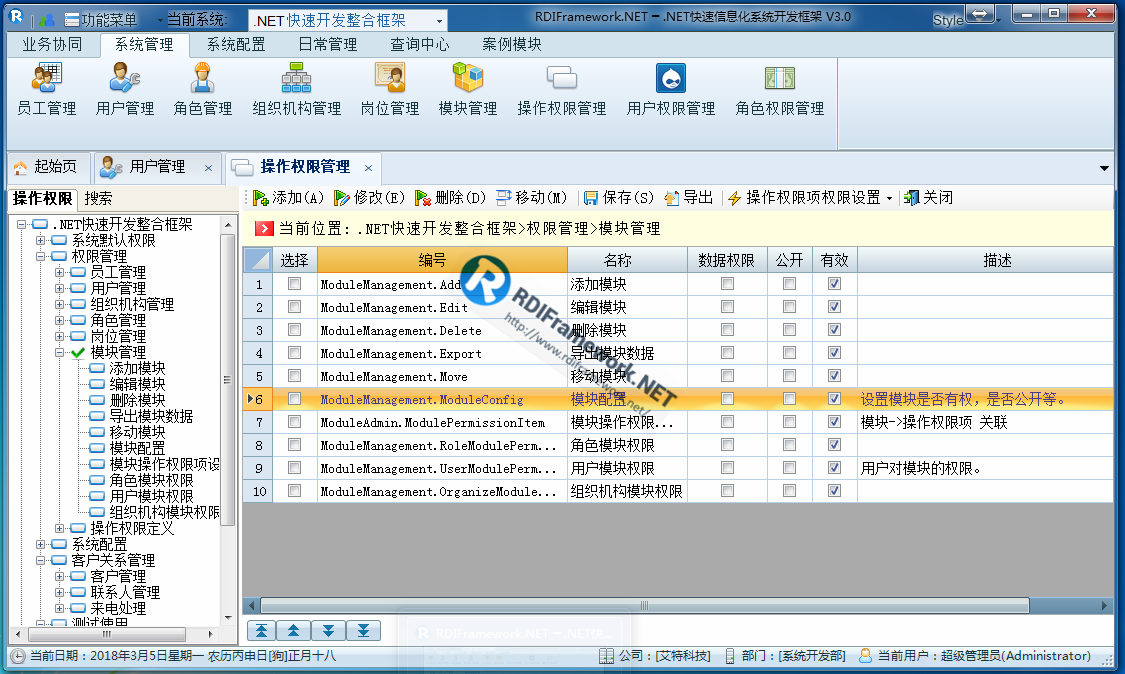This screenshot has width=1125, height=674.
Task: Tick 选择 checkbox for ModuleManagement.Edit row
Action: (294, 306)
